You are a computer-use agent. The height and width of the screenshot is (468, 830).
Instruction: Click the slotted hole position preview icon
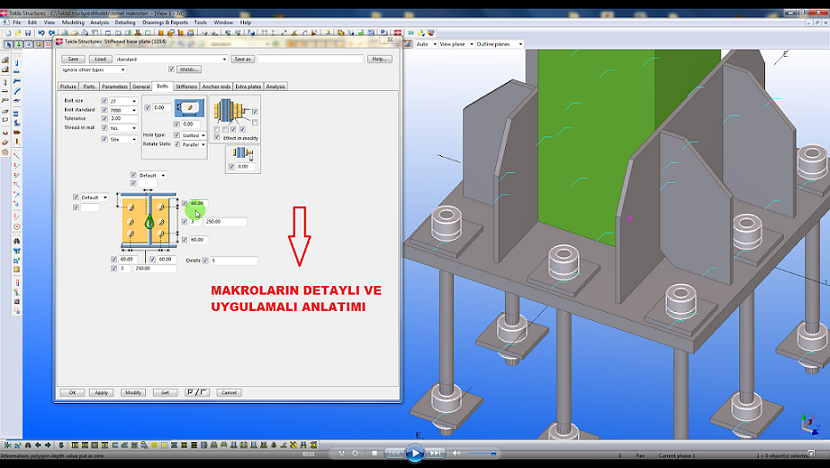[x=187, y=107]
